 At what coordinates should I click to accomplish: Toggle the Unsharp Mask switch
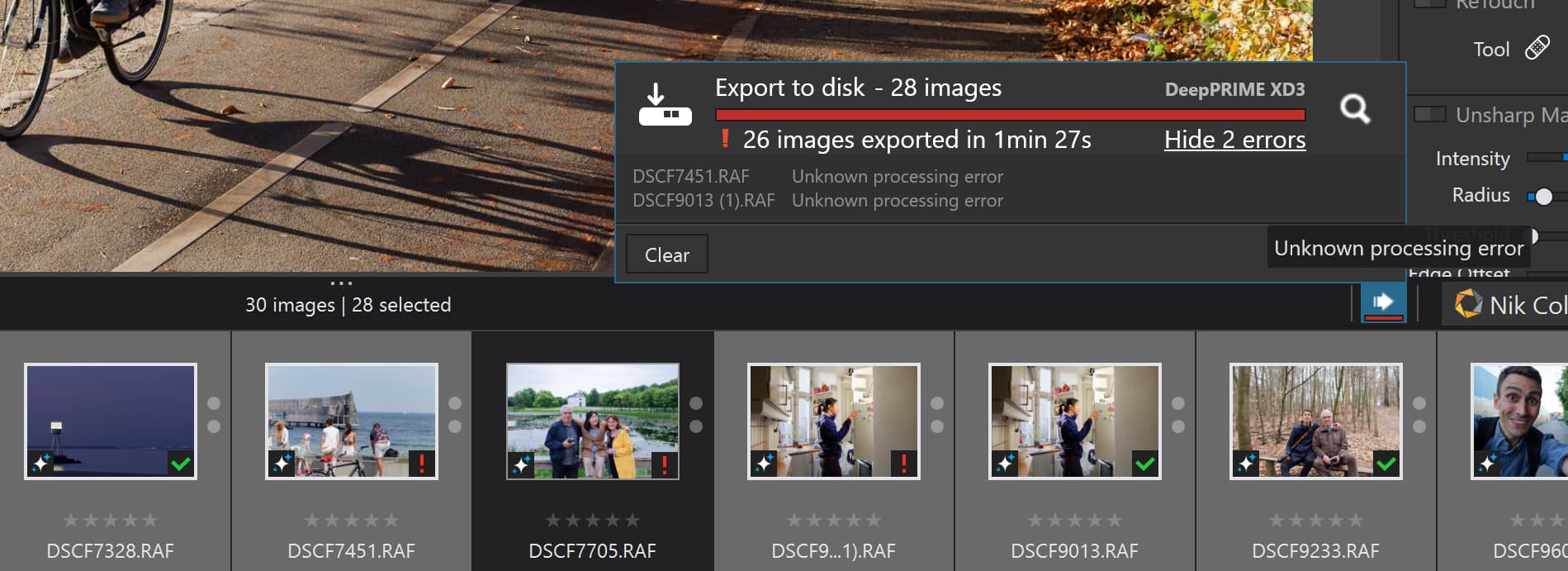click(1430, 114)
